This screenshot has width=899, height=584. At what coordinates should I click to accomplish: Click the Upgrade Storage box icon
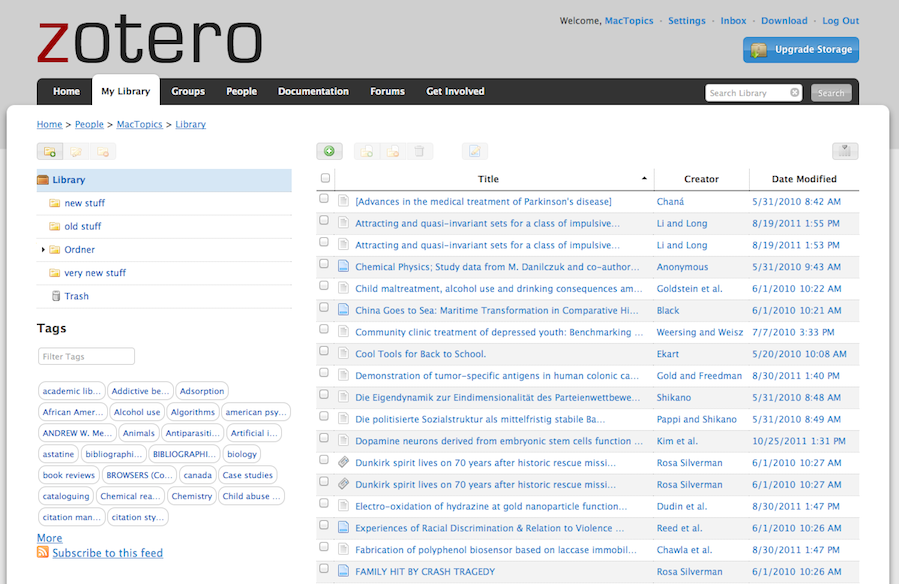pyautogui.click(x=759, y=50)
